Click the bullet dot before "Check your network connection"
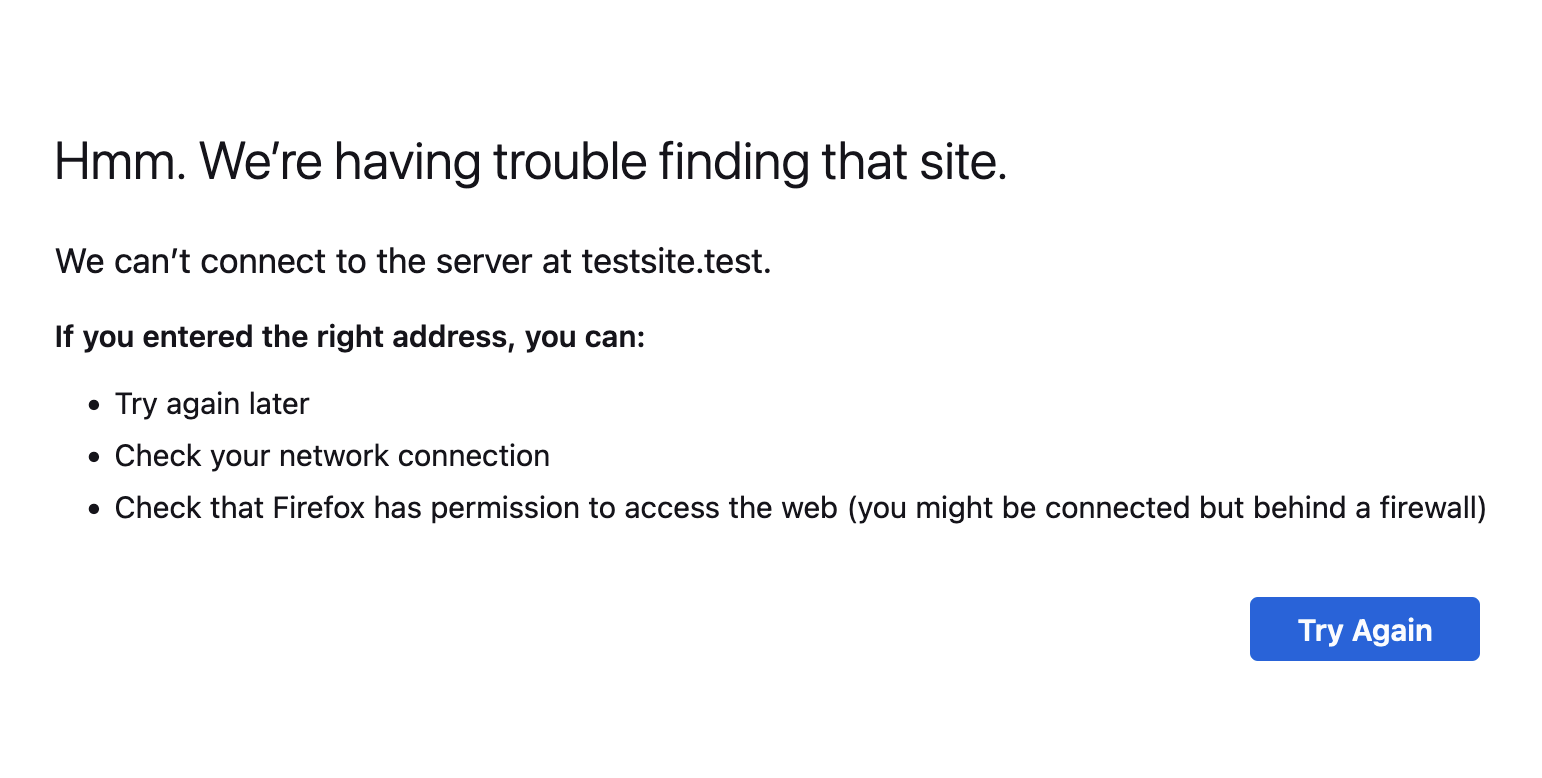 (94, 457)
